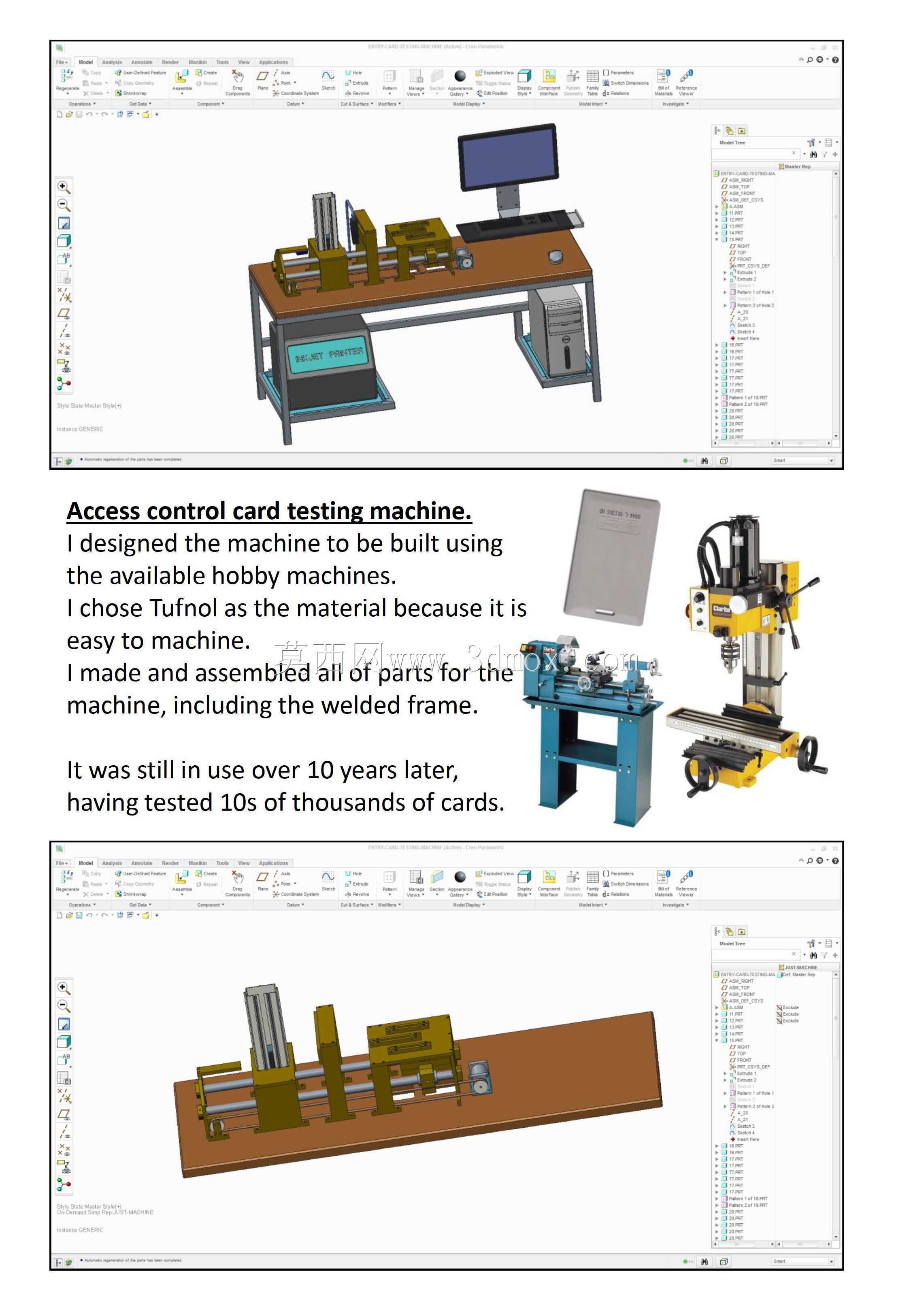Expand Pattern 2 of 19.PRT in lower tree
Viewport: 911px width, 1316px height.
pos(717,1205)
